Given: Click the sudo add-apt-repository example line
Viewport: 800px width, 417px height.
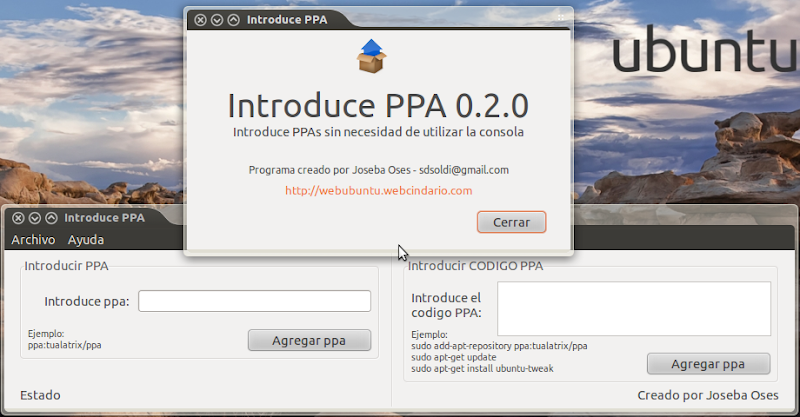Looking at the screenshot, I should point(499,346).
